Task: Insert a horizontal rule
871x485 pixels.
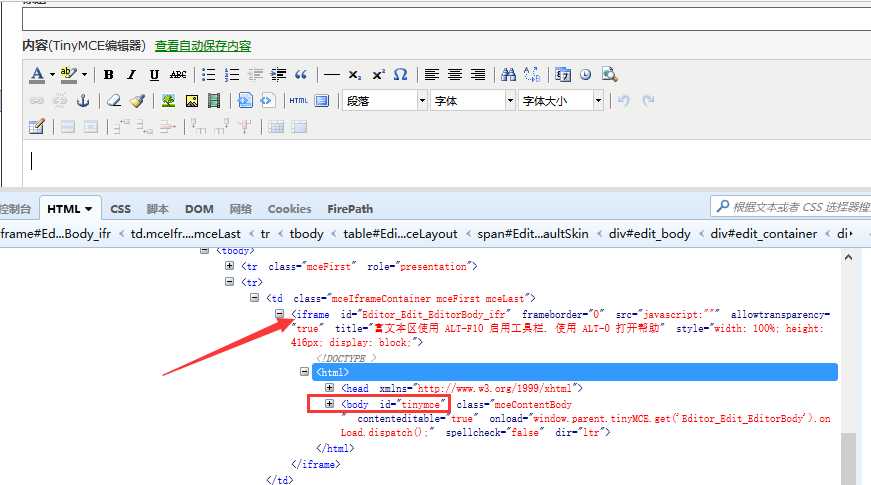Action: (332, 75)
